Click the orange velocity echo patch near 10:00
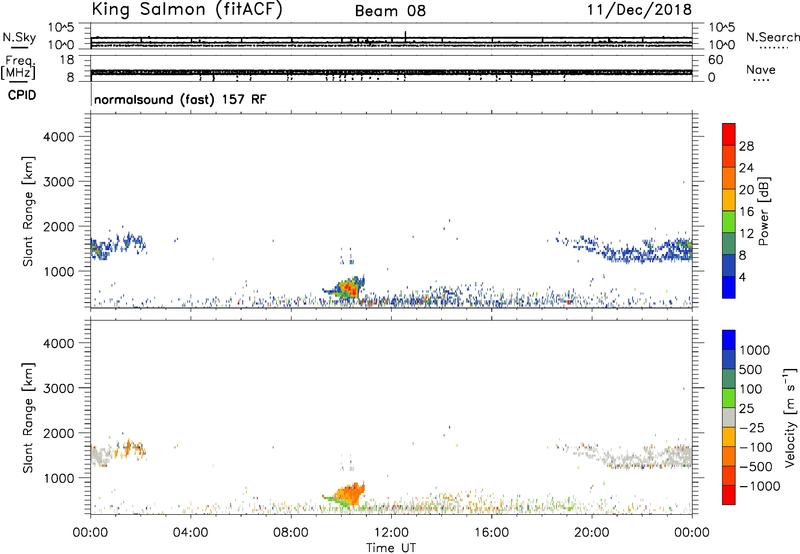The height and width of the screenshot is (554, 800). (349, 494)
